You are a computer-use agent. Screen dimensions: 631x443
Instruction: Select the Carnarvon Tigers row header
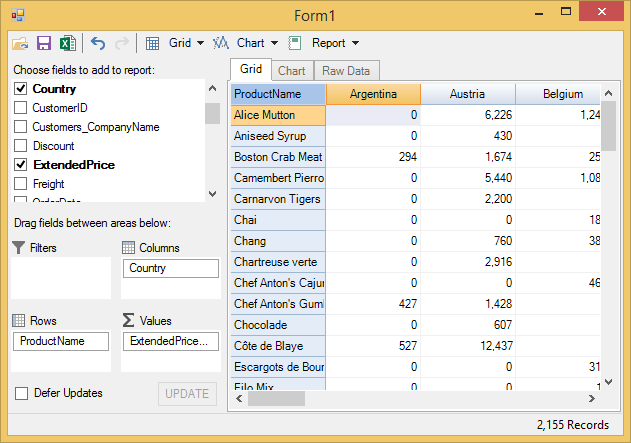(x=278, y=199)
